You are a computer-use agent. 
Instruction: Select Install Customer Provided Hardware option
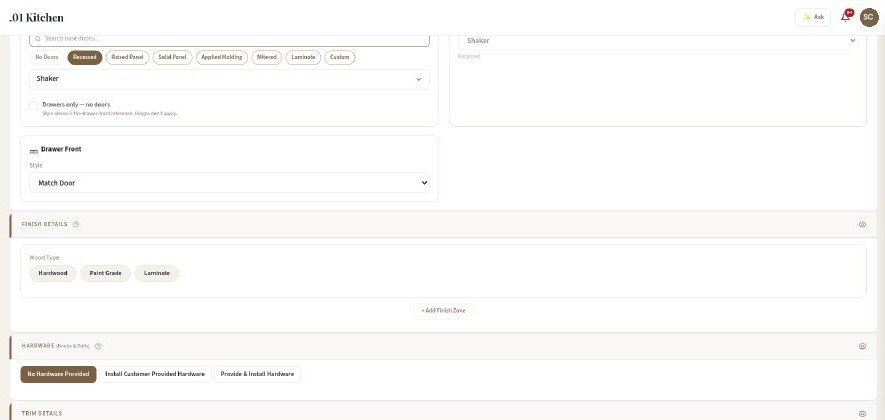click(x=155, y=374)
